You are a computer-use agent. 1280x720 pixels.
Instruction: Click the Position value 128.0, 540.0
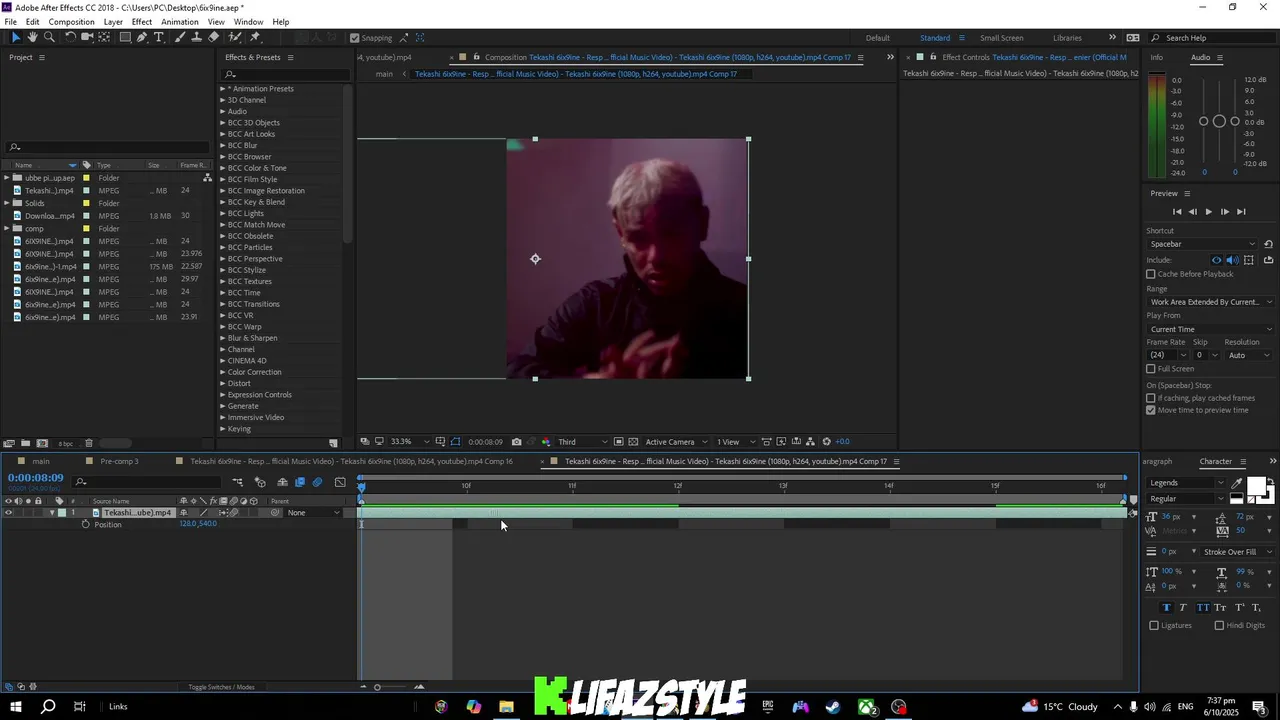198,524
